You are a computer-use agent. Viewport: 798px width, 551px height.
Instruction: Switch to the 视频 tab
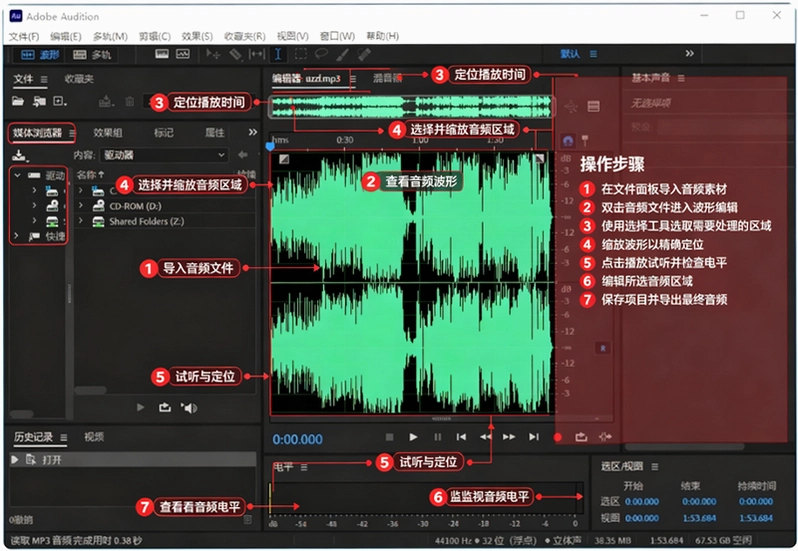click(94, 437)
